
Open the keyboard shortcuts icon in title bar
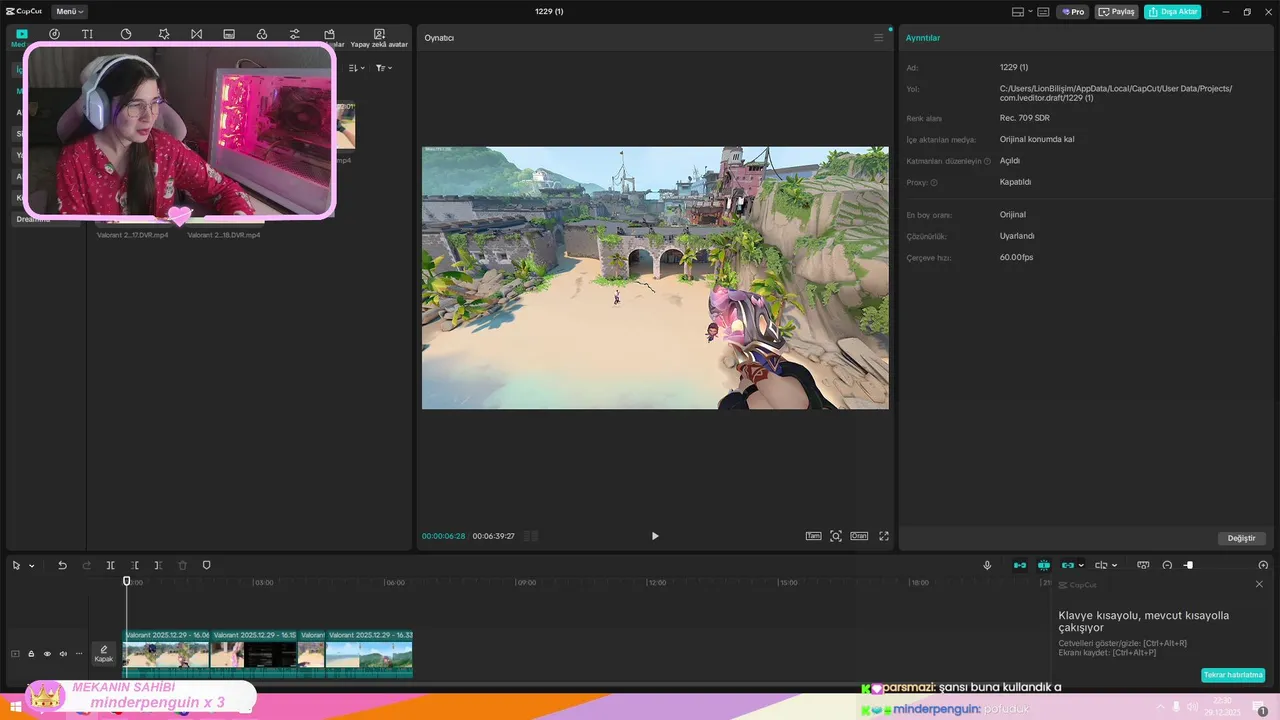(x=1043, y=12)
